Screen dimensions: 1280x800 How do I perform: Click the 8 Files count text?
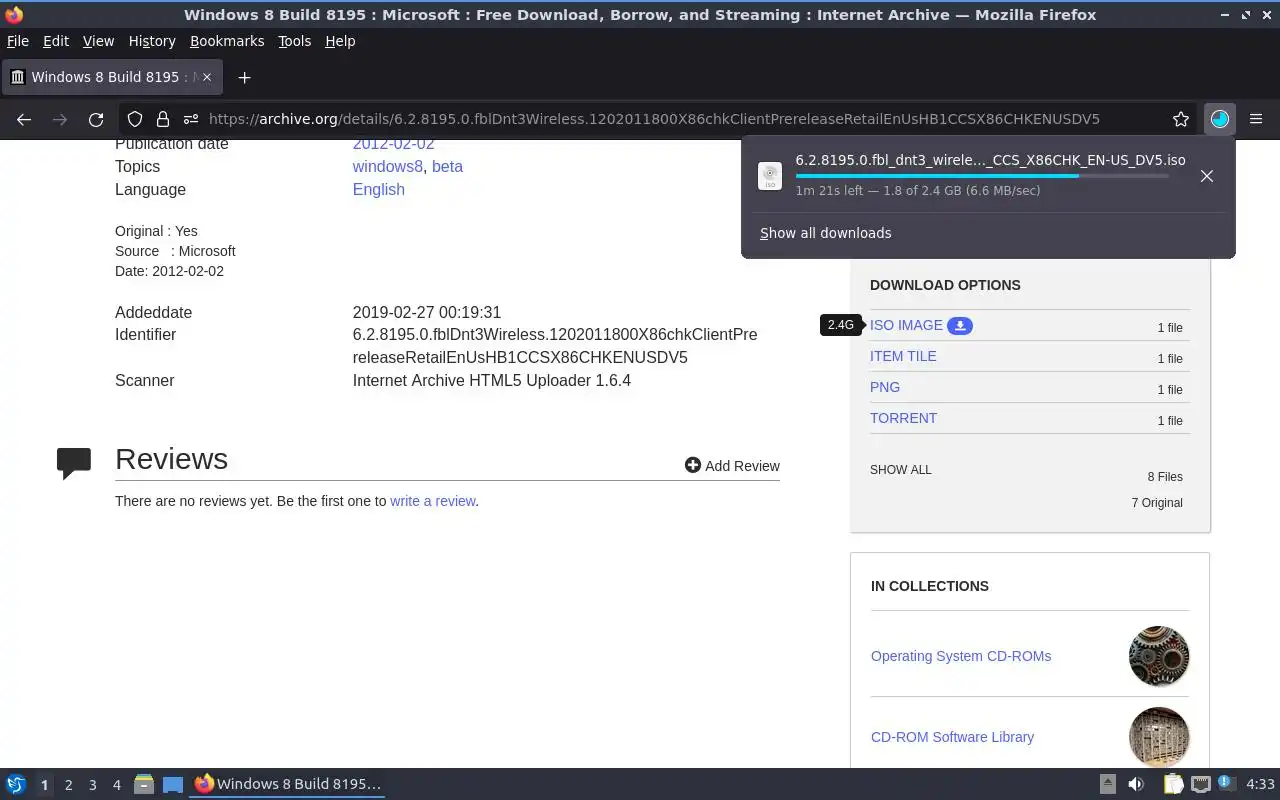click(1165, 477)
